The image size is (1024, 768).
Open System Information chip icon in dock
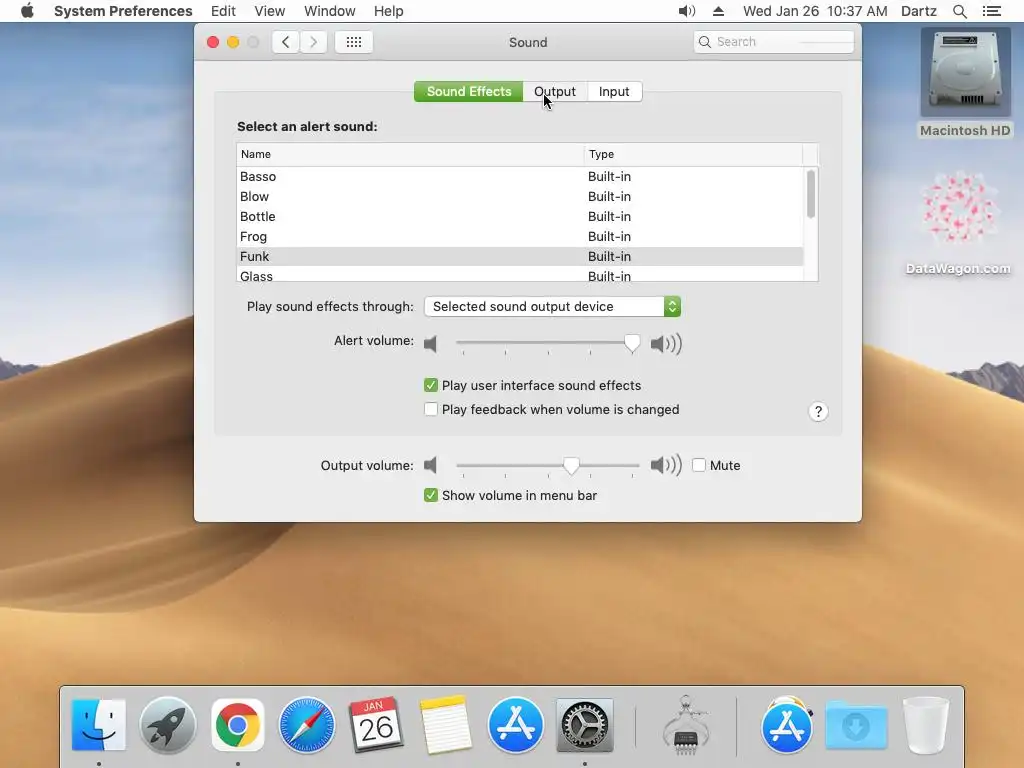click(686, 725)
